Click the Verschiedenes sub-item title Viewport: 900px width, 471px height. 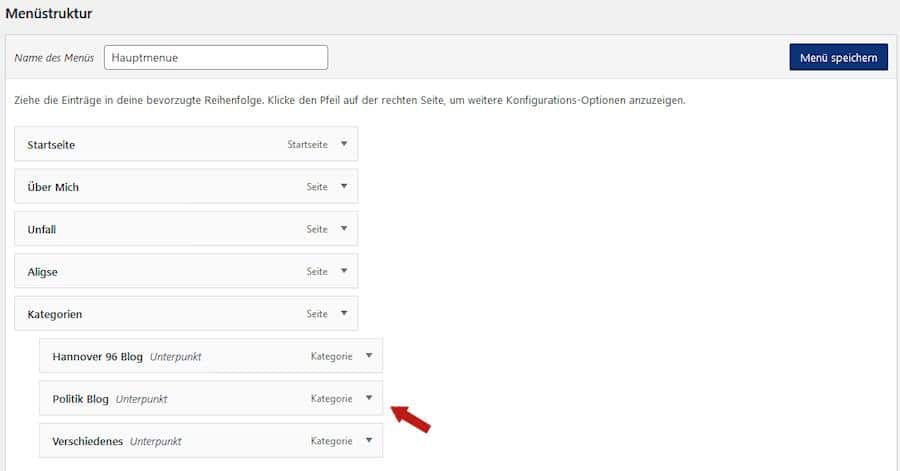point(87,441)
